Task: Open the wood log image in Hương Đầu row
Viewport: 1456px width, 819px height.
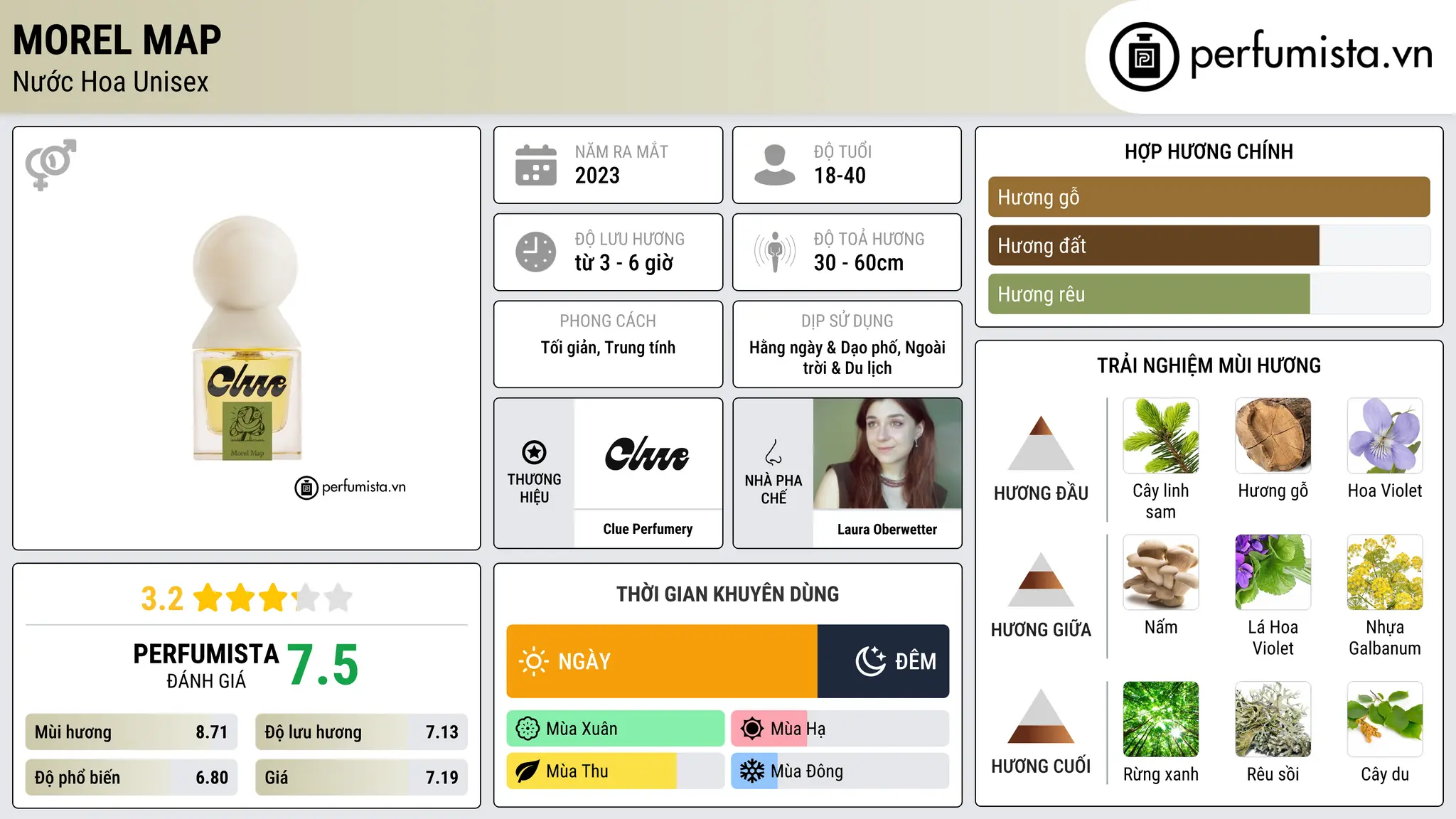Action: click(1273, 435)
